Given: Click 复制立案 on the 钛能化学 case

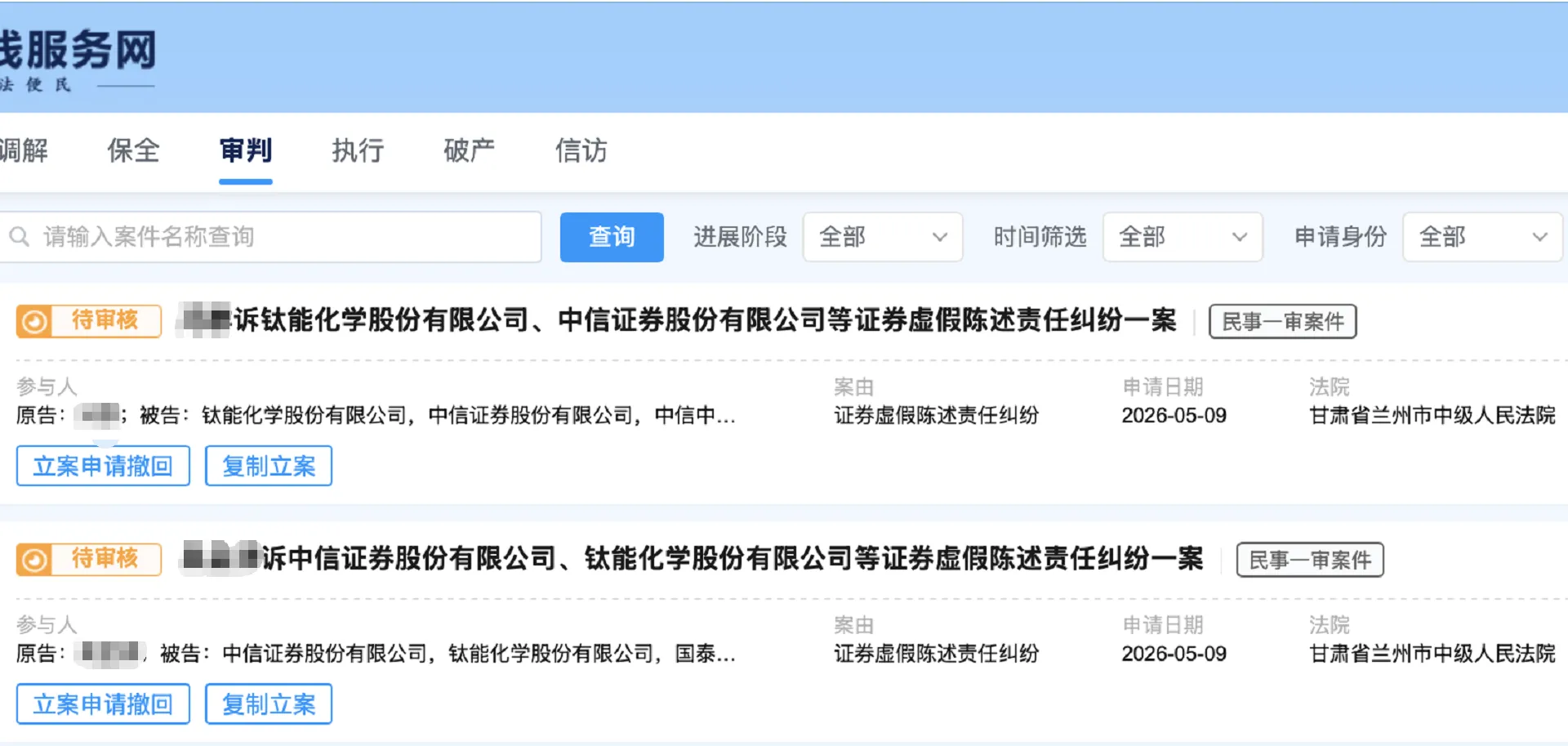Looking at the screenshot, I should point(269,466).
